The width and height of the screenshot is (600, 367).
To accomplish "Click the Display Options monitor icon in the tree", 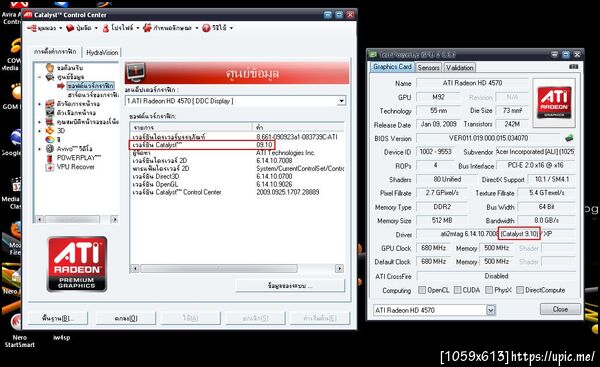I will [50, 113].
